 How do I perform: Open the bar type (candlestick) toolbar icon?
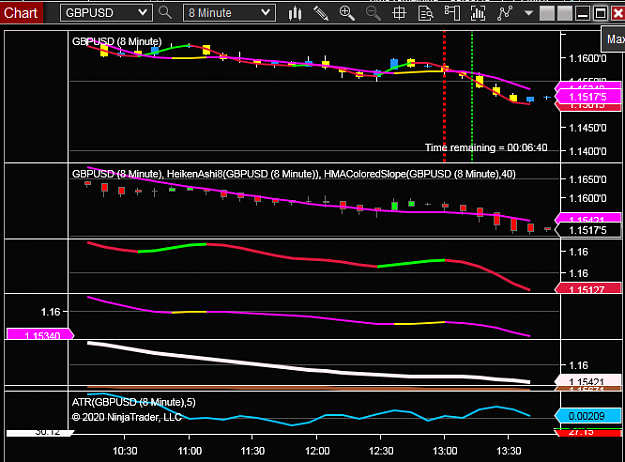(295, 13)
